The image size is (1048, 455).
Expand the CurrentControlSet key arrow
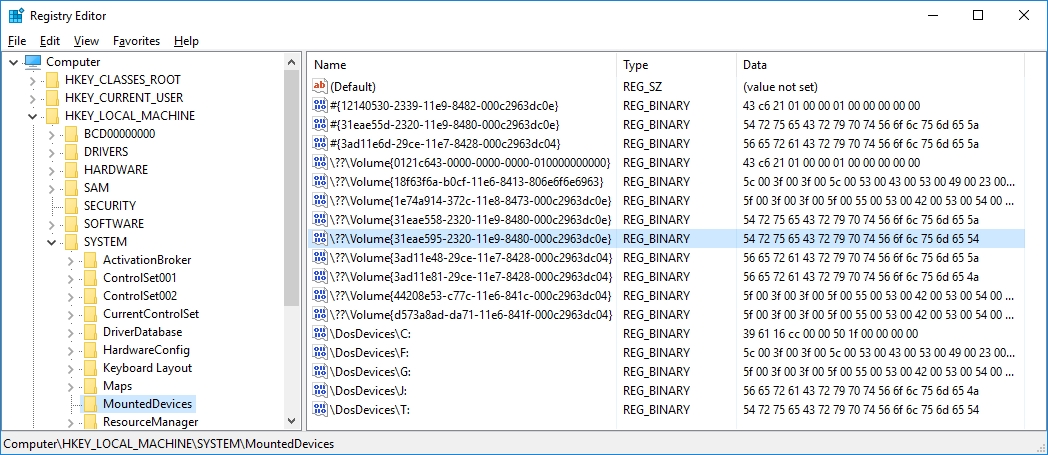pos(70,315)
